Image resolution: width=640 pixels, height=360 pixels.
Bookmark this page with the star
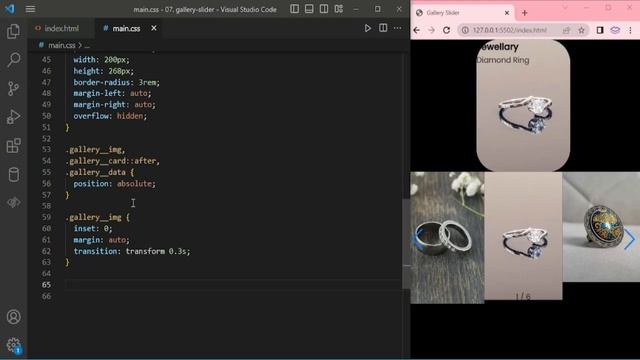(x=581, y=30)
